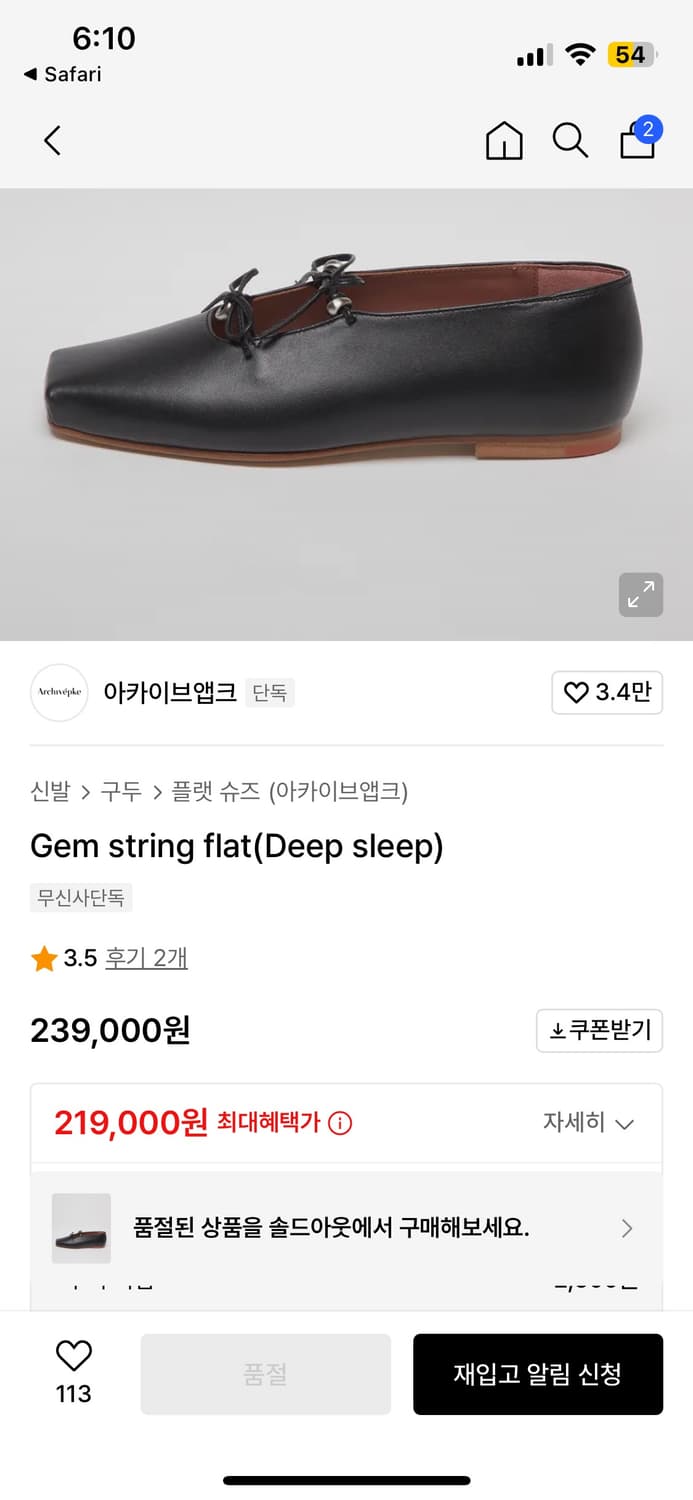Open the shopping bag with 2 items
Image resolution: width=693 pixels, height=1500 pixels.
point(636,143)
